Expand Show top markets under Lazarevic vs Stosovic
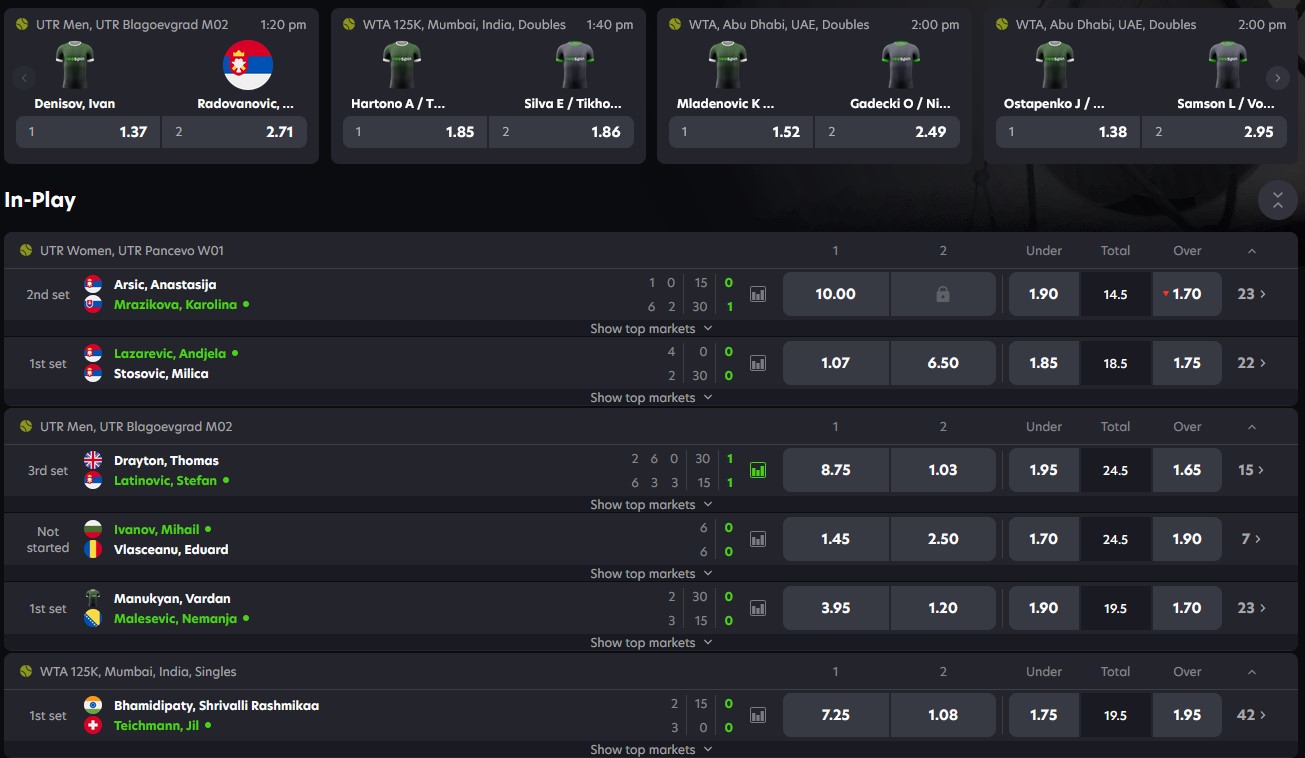The height and width of the screenshot is (758, 1305). click(651, 397)
